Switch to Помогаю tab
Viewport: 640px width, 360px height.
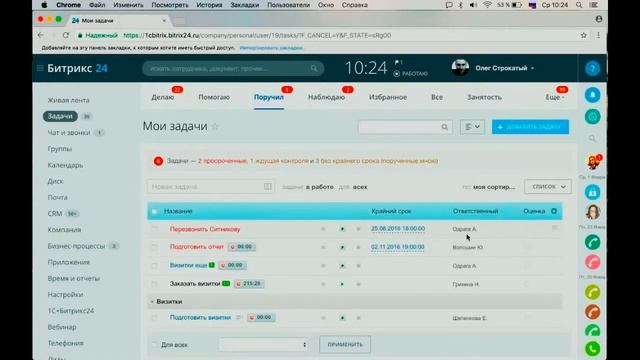pyautogui.click(x=214, y=97)
